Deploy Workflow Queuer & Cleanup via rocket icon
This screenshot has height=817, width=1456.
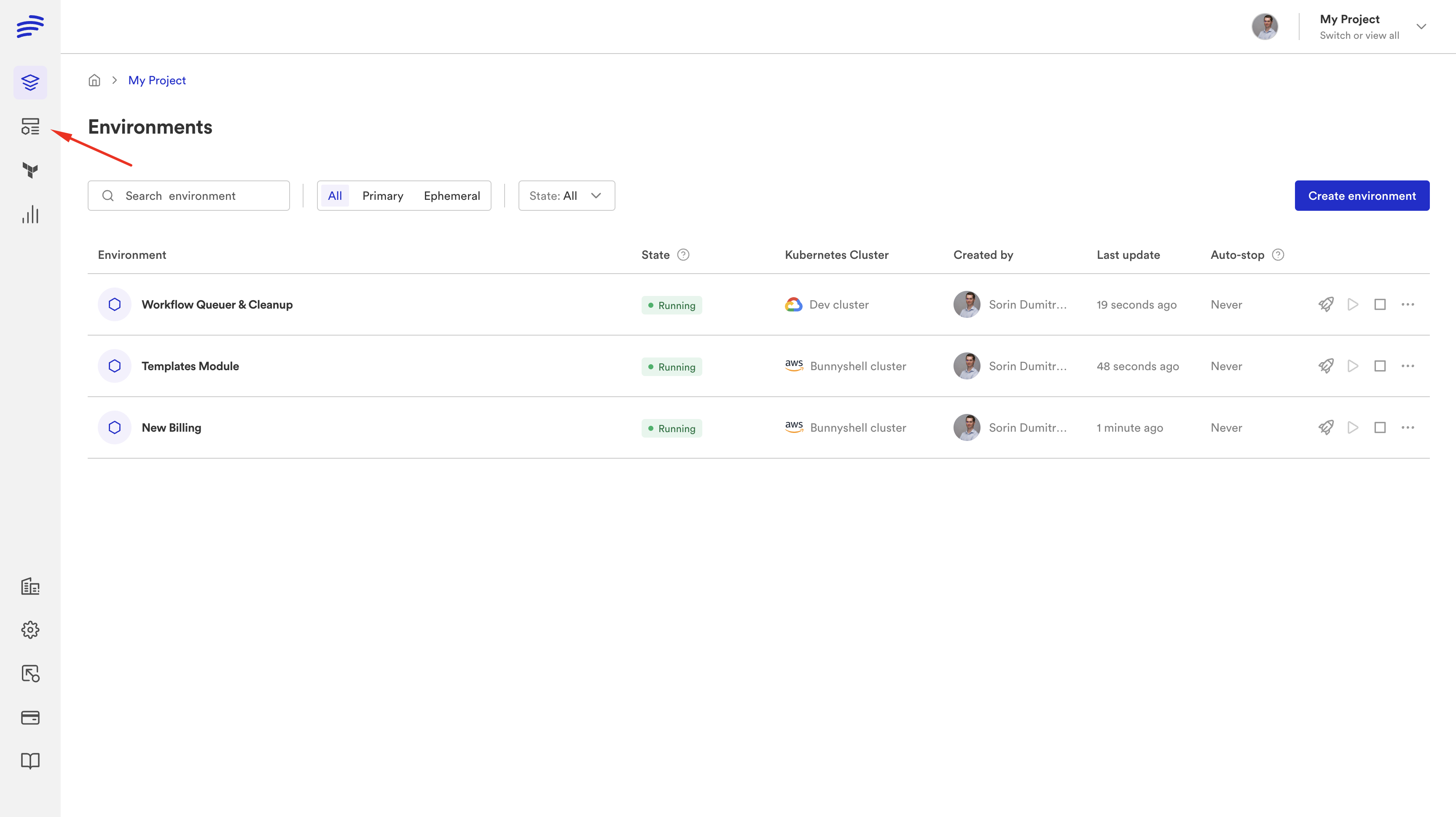(x=1325, y=304)
